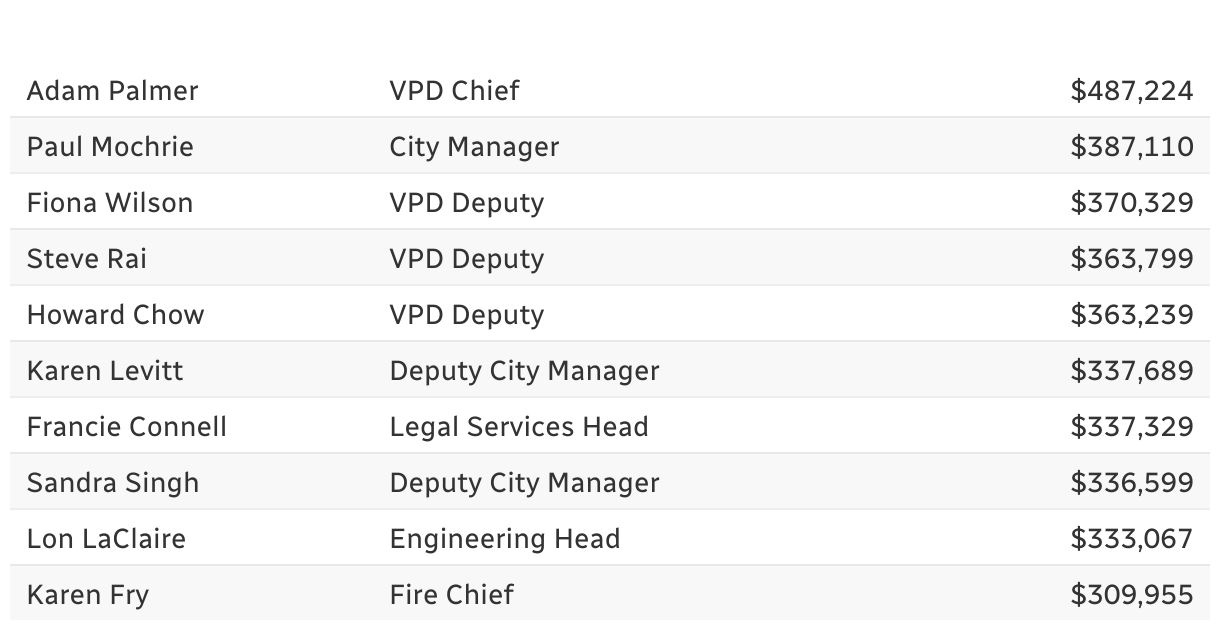Select the Francie Connell name cell
Viewport: 1220px width, 630px height.
127,427
